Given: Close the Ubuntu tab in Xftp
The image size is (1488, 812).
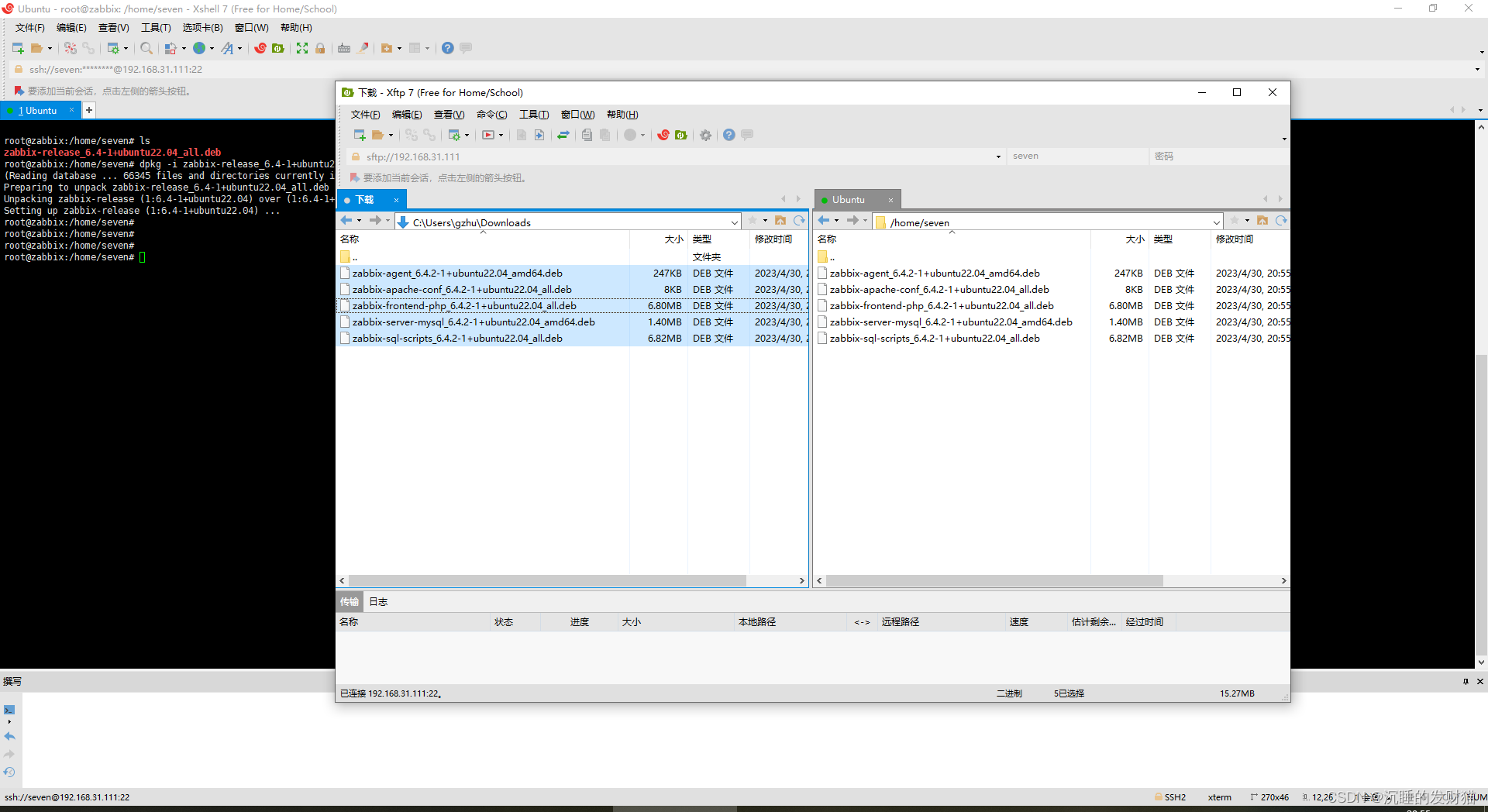Looking at the screenshot, I should pyautogui.click(x=890, y=200).
